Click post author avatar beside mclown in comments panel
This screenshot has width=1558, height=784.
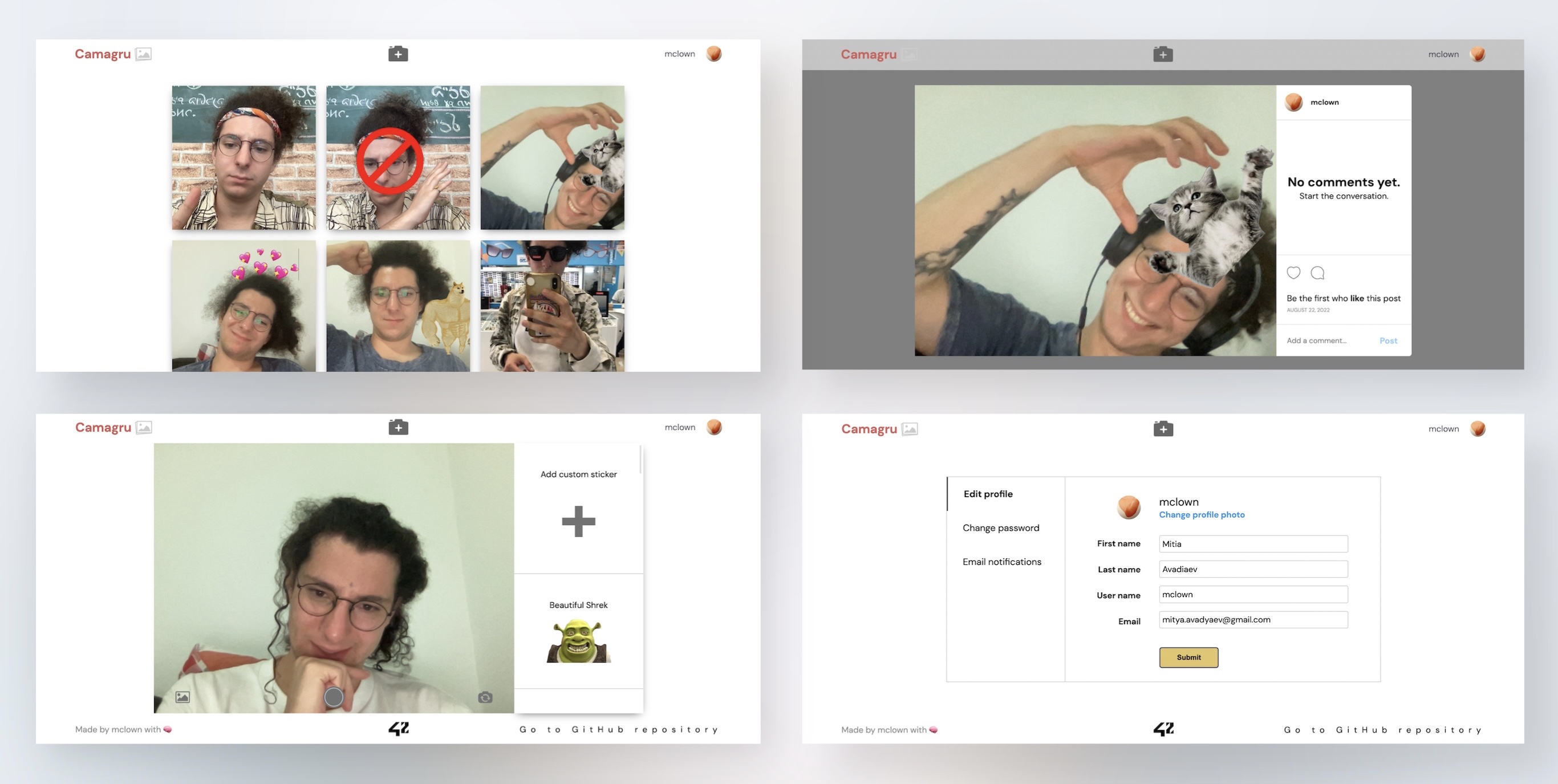[x=1293, y=102]
